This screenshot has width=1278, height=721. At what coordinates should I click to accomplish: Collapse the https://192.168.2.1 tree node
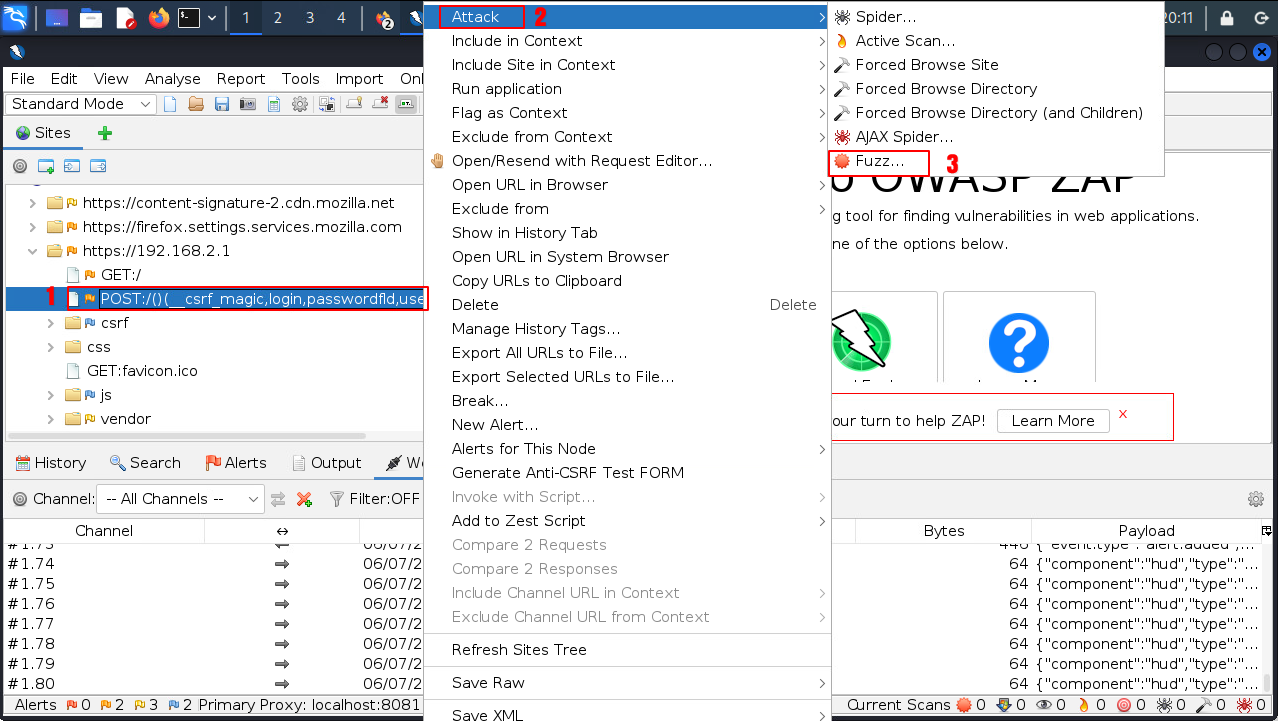click(x=33, y=251)
